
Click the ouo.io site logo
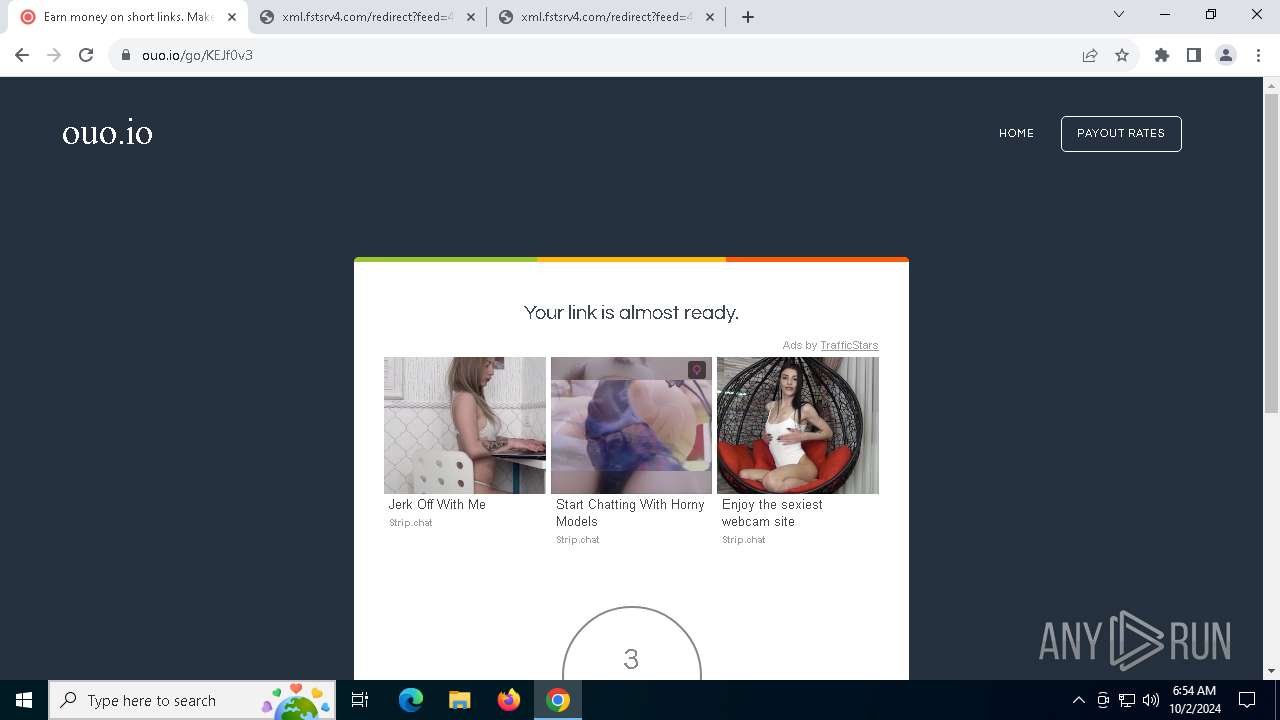pyautogui.click(x=107, y=133)
